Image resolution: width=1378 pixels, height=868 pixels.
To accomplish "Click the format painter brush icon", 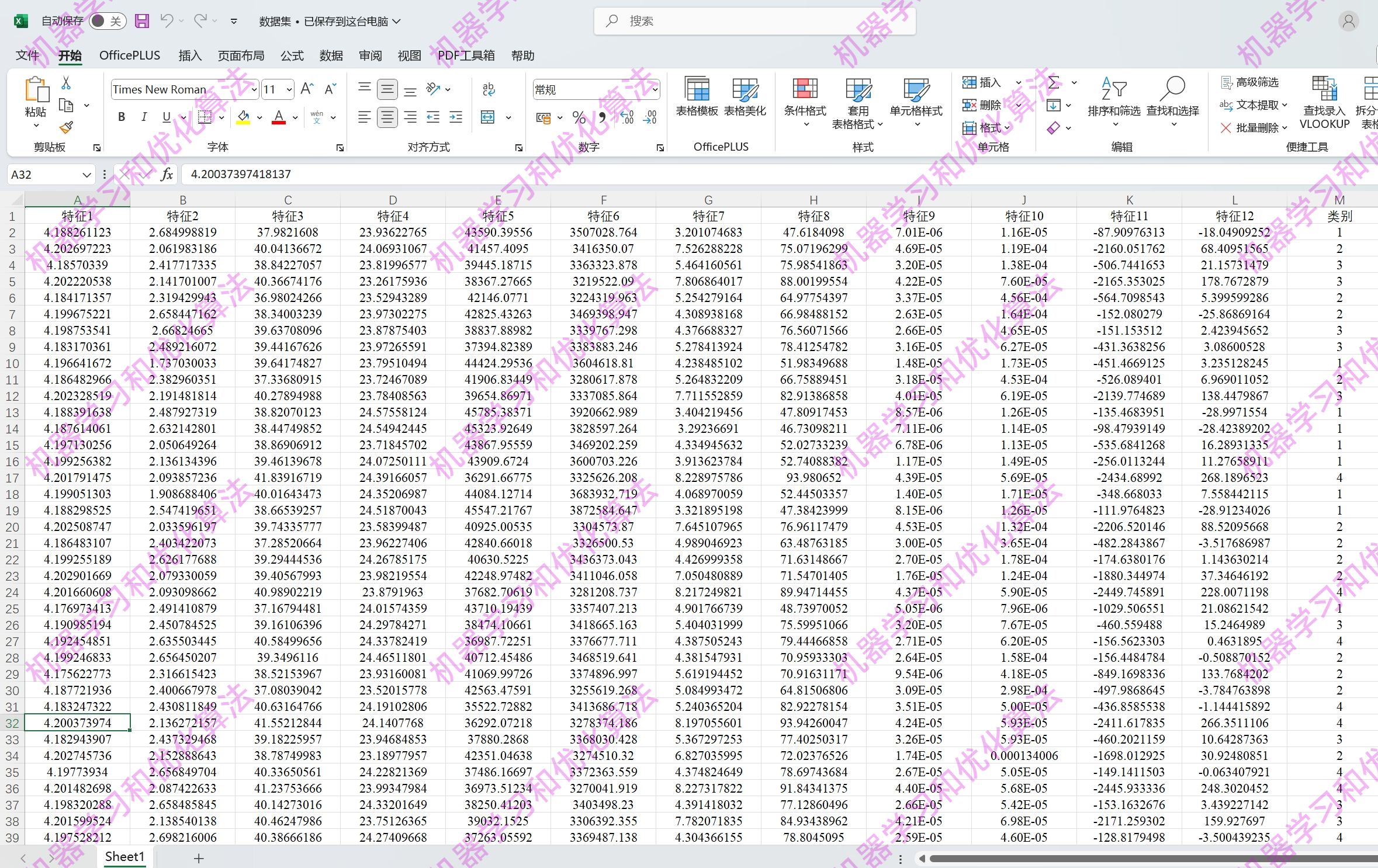I will (x=66, y=127).
